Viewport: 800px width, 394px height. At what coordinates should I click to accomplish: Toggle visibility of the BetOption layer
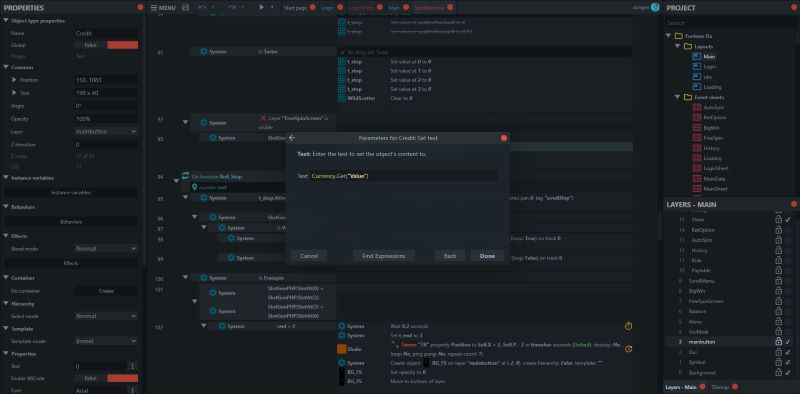(x=788, y=230)
